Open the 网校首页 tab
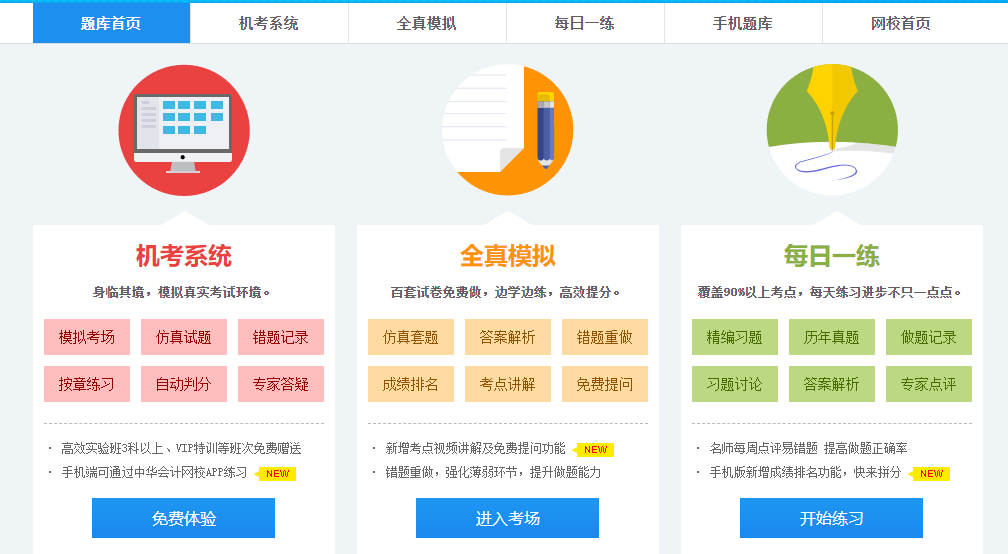 pyautogui.click(x=901, y=23)
